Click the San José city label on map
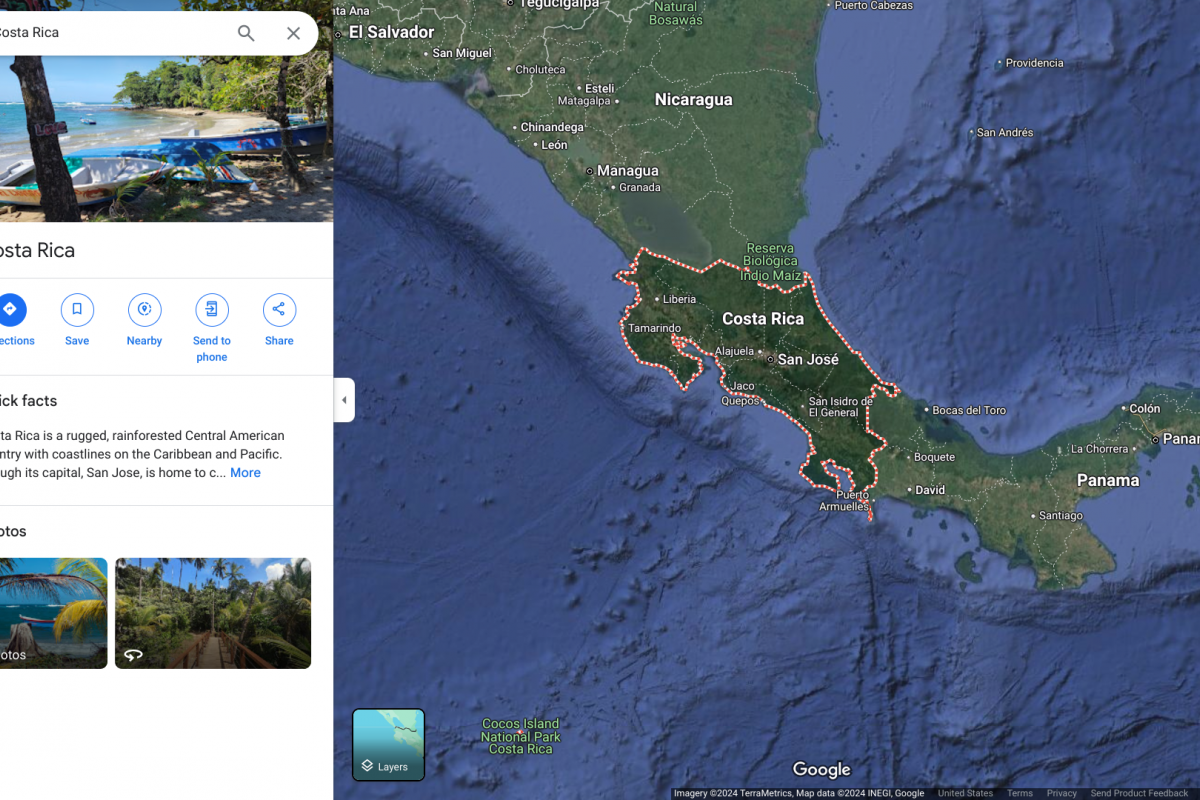Screen dimensions: 1200x800 pyautogui.click(x=807, y=360)
